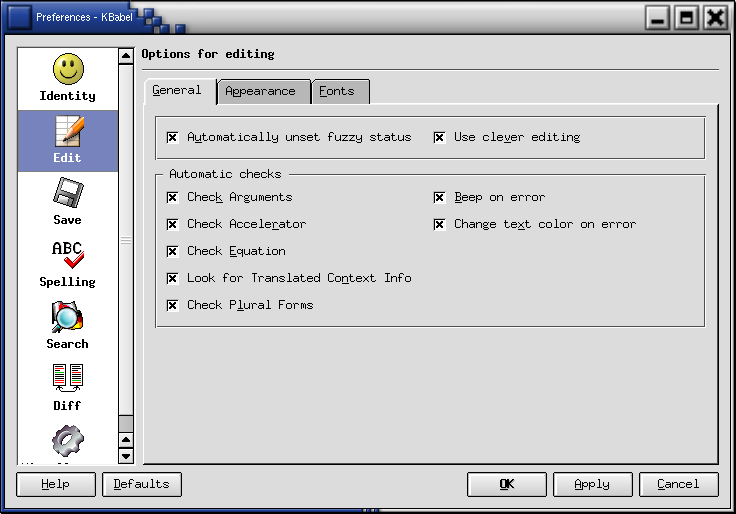The image size is (736, 514).
Task: Uncheck Check Plural Forms
Action: click(172, 305)
